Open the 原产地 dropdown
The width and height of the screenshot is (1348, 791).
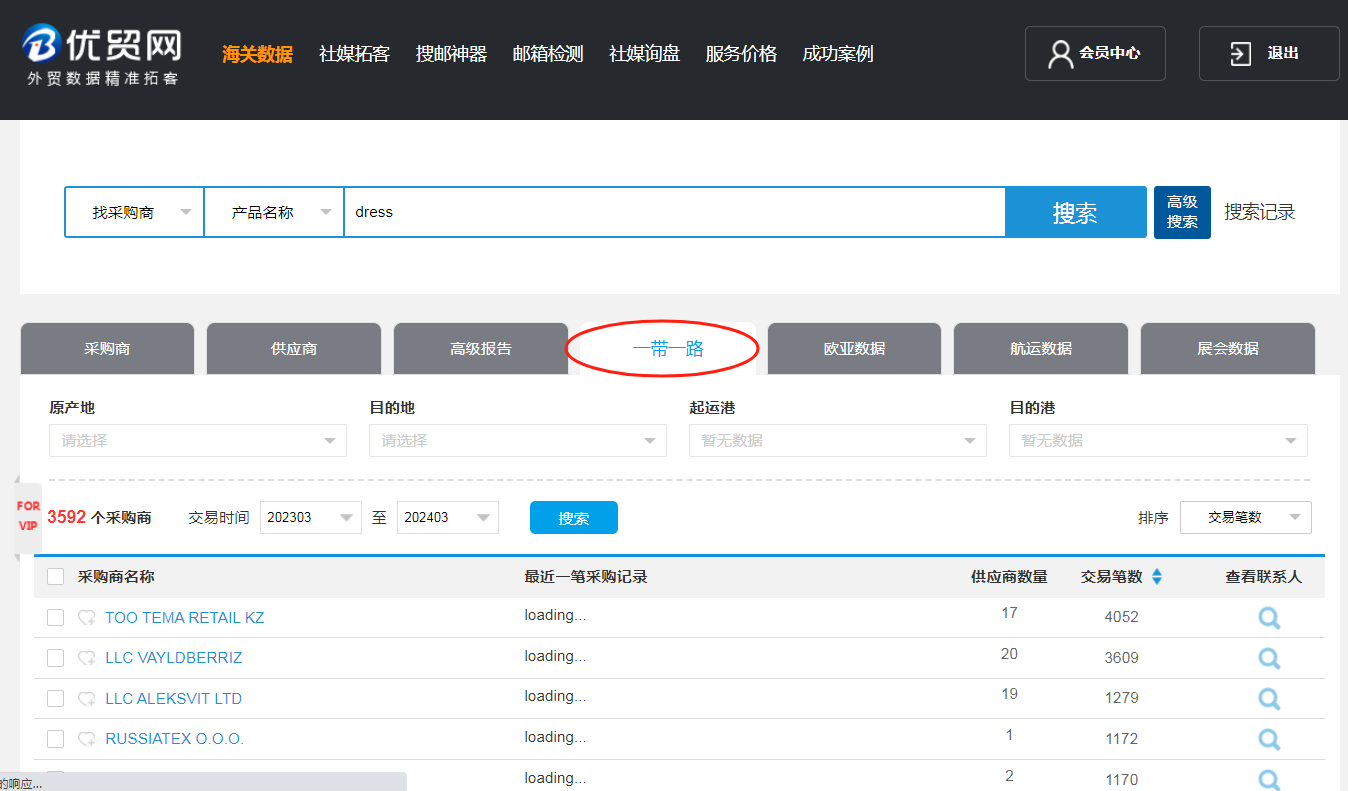coord(197,441)
